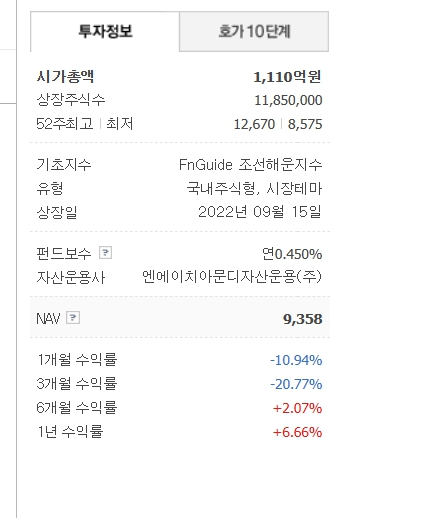
Task: Click the fund fee 연0.450% value
Action: click(x=292, y=254)
